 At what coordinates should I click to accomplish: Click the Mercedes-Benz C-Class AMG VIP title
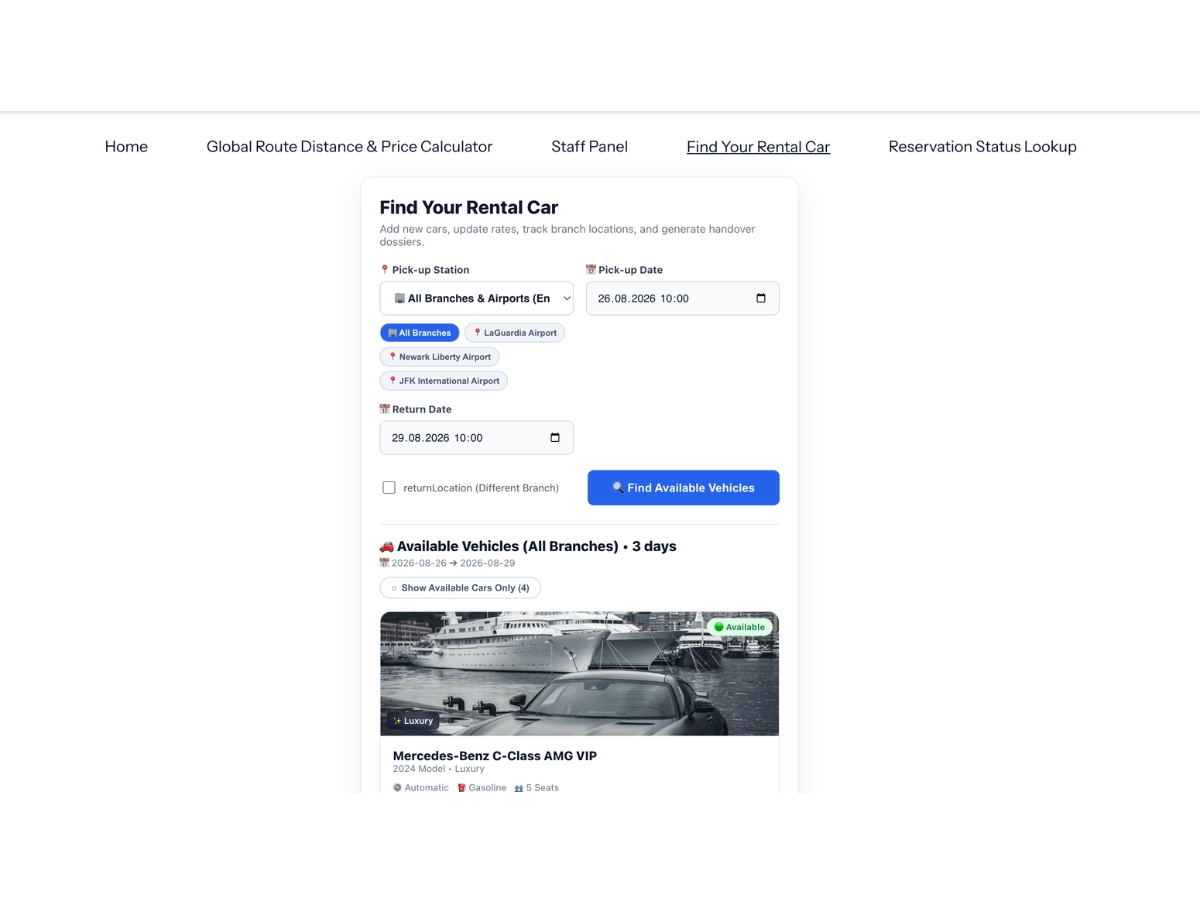(495, 756)
